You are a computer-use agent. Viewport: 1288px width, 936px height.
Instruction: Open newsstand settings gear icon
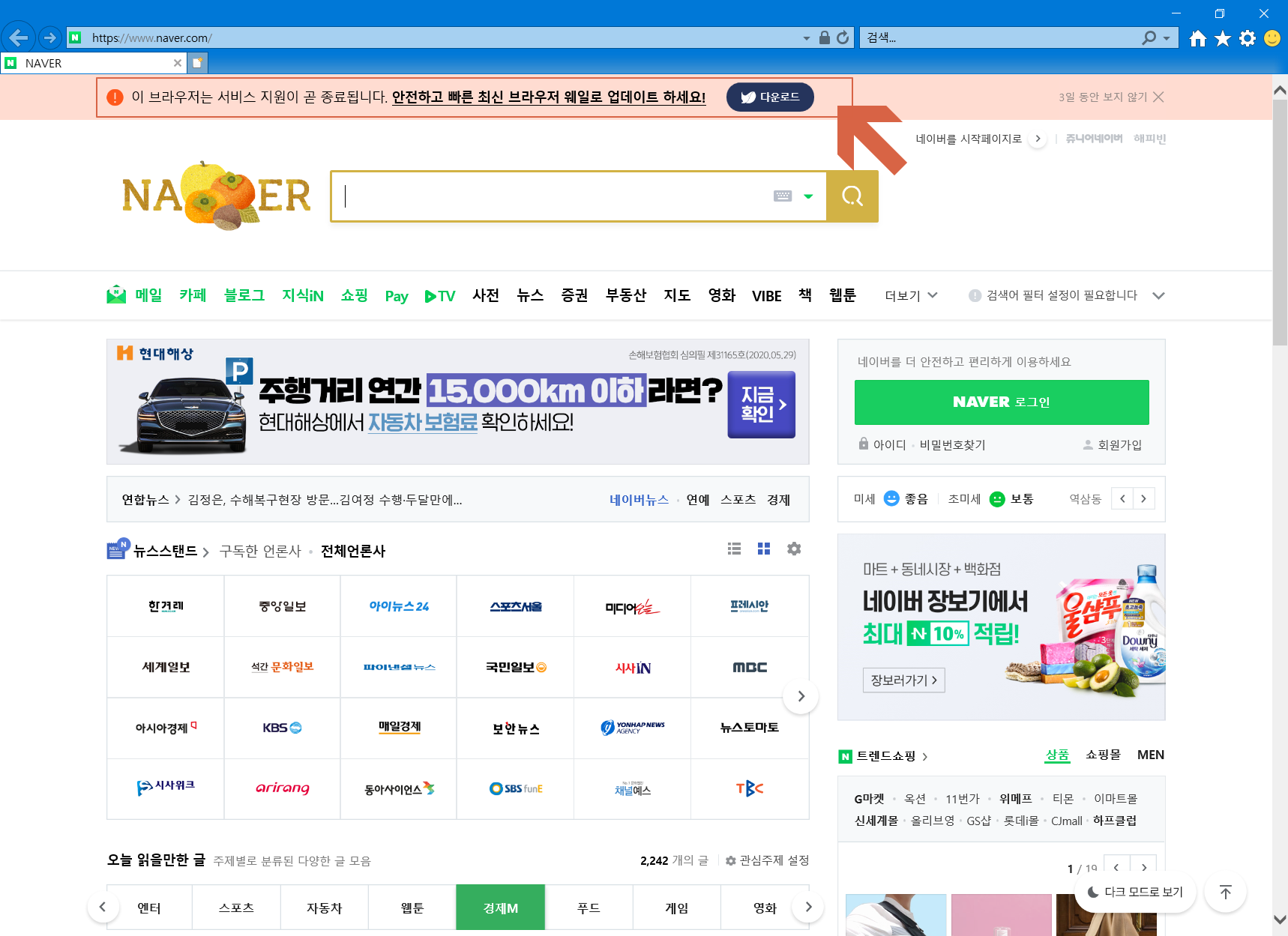click(x=794, y=549)
